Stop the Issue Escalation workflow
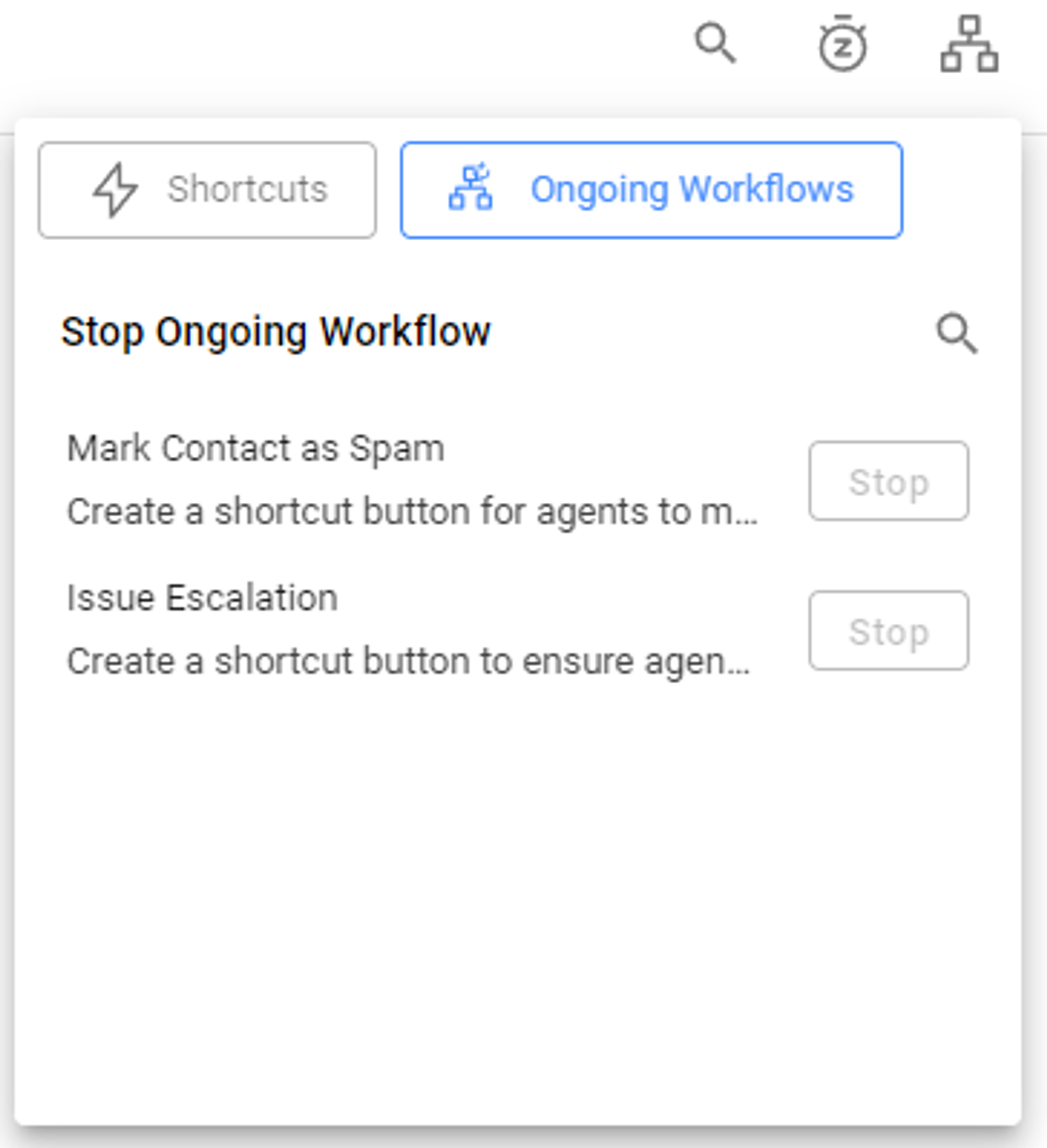The height and width of the screenshot is (1148, 1047). pyautogui.click(x=888, y=631)
